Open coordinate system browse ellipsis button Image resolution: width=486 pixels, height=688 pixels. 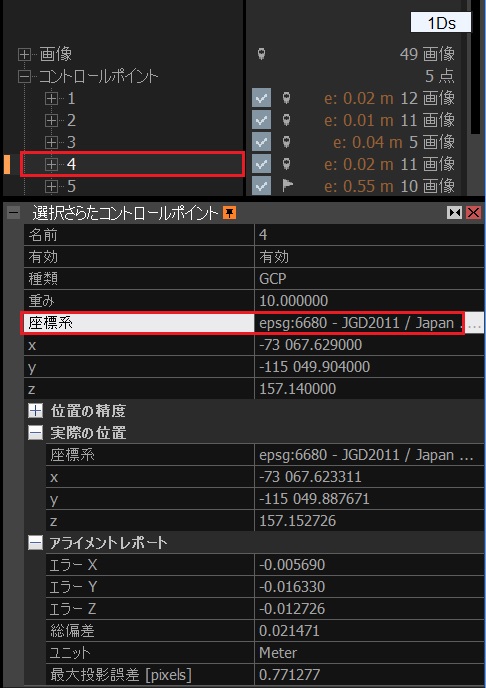coord(474,323)
